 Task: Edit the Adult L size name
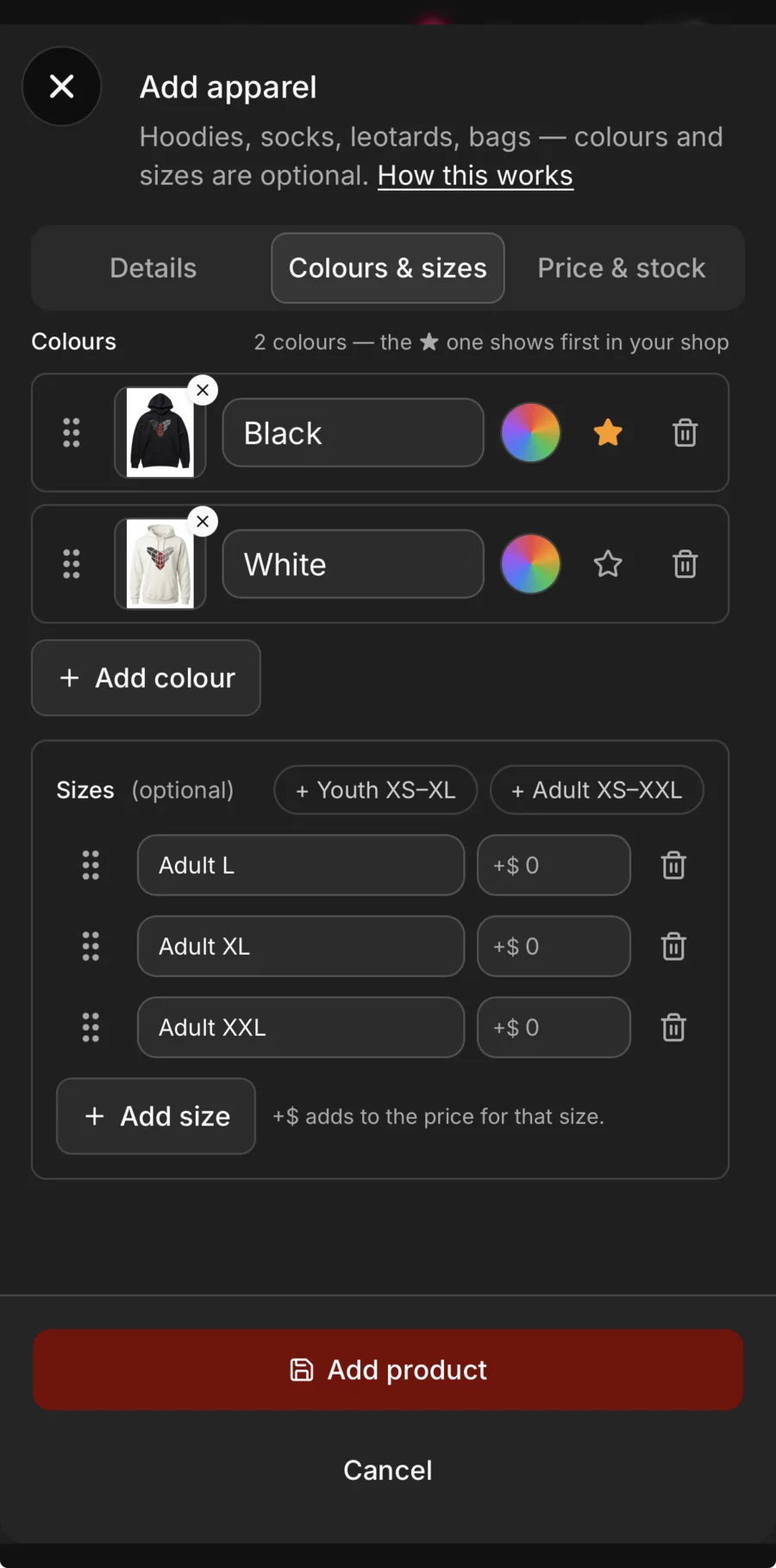pos(301,865)
